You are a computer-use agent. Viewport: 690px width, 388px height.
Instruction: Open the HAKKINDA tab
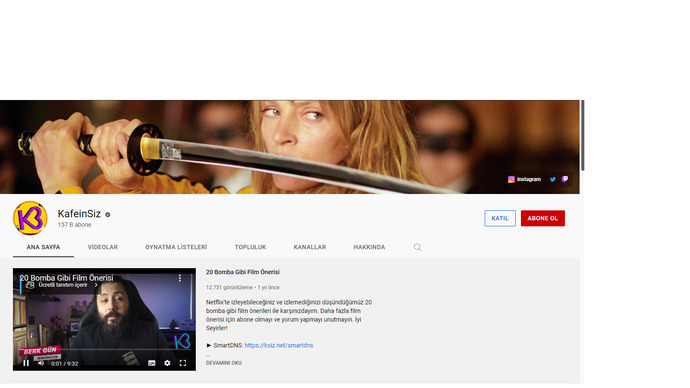tap(369, 247)
